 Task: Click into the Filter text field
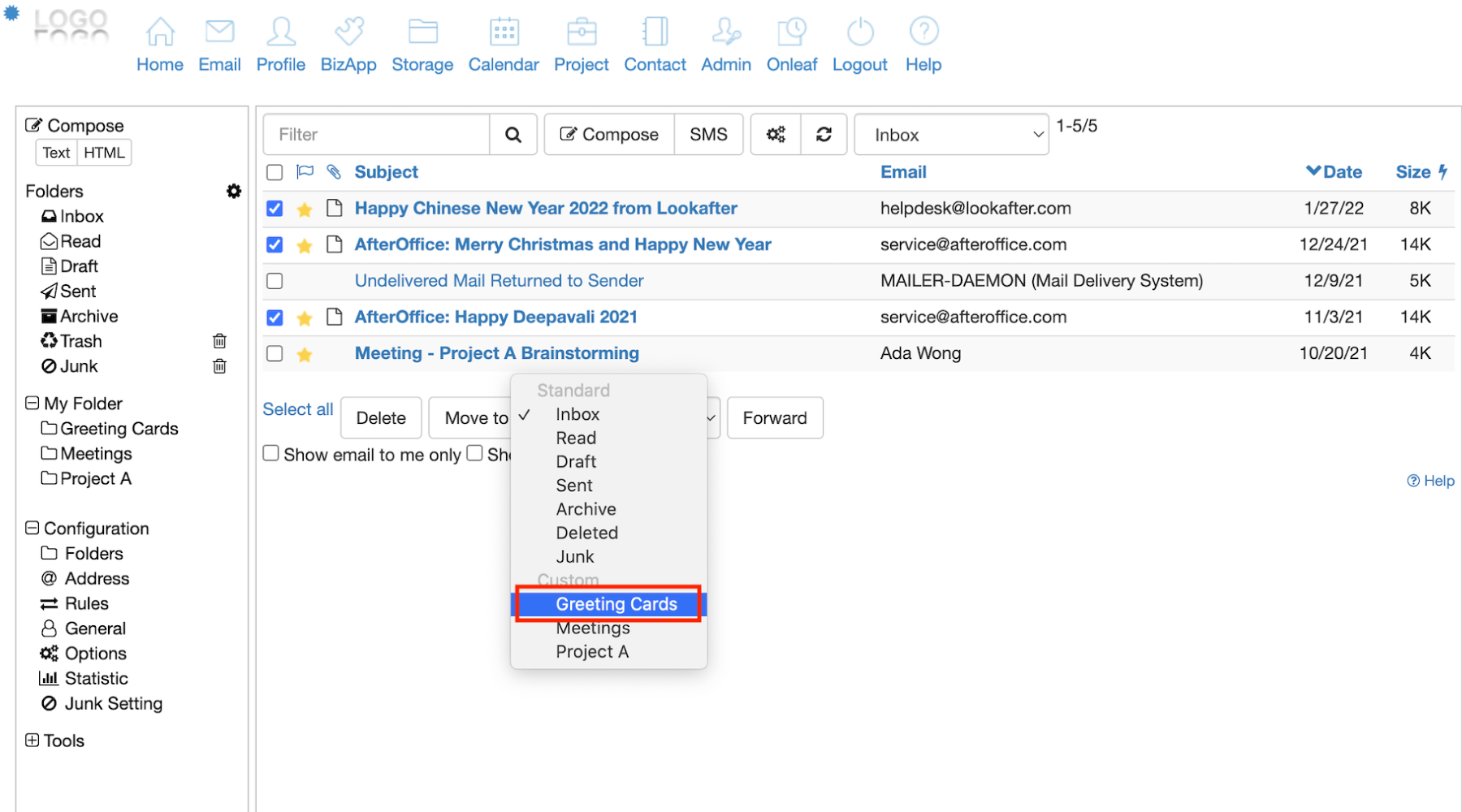[376, 135]
